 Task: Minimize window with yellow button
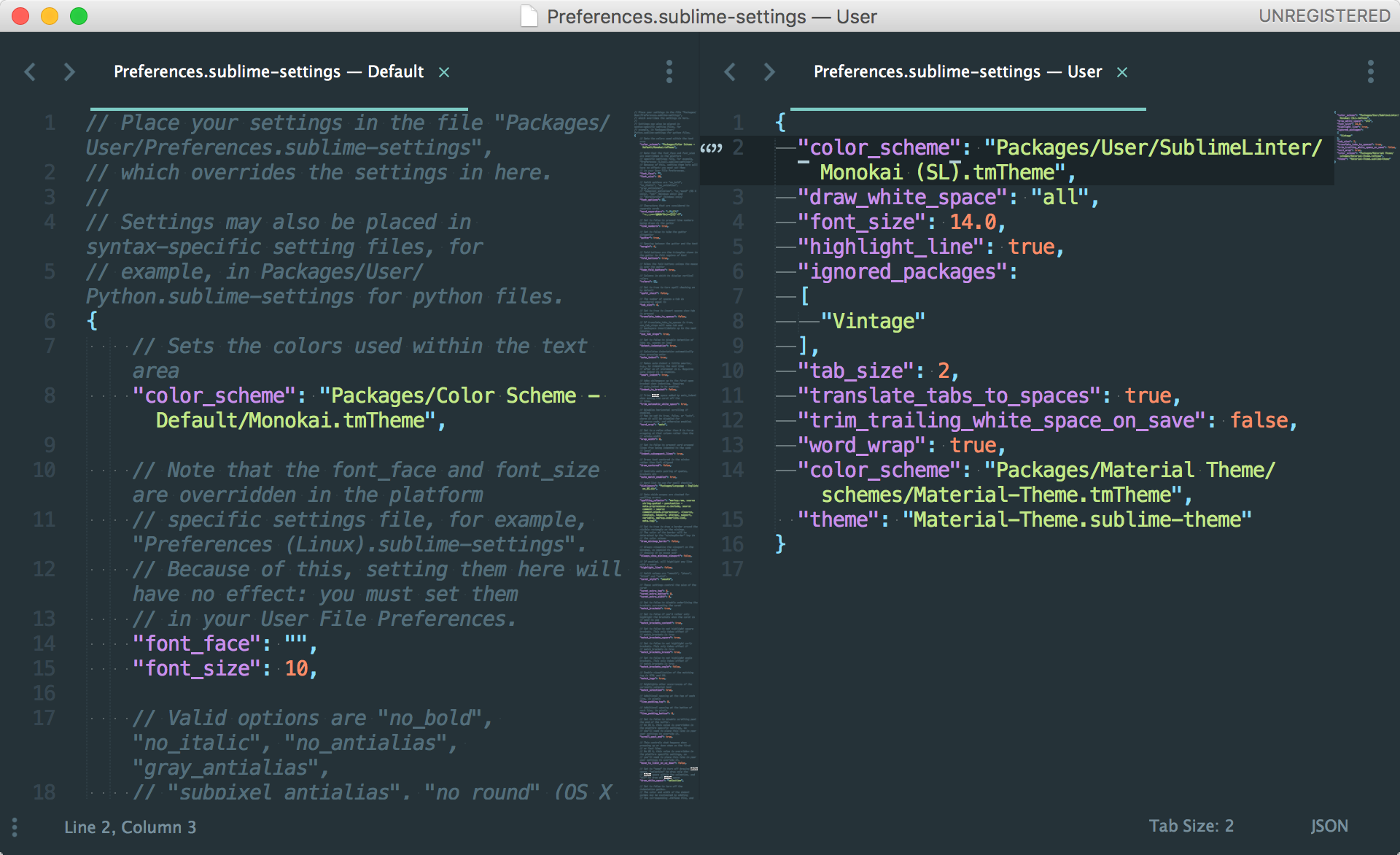[x=50, y=16]
